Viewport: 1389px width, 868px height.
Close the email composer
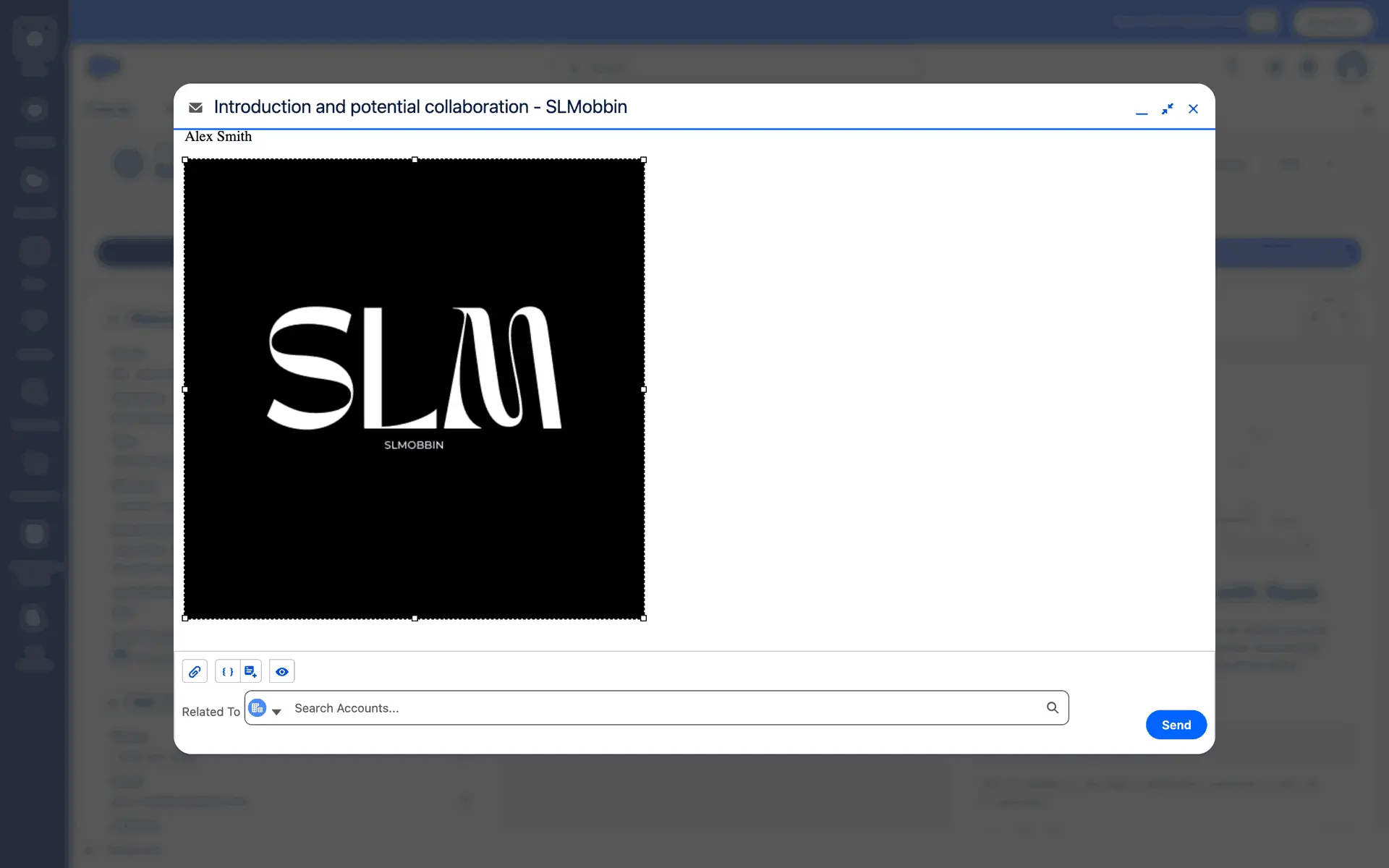1193,109
